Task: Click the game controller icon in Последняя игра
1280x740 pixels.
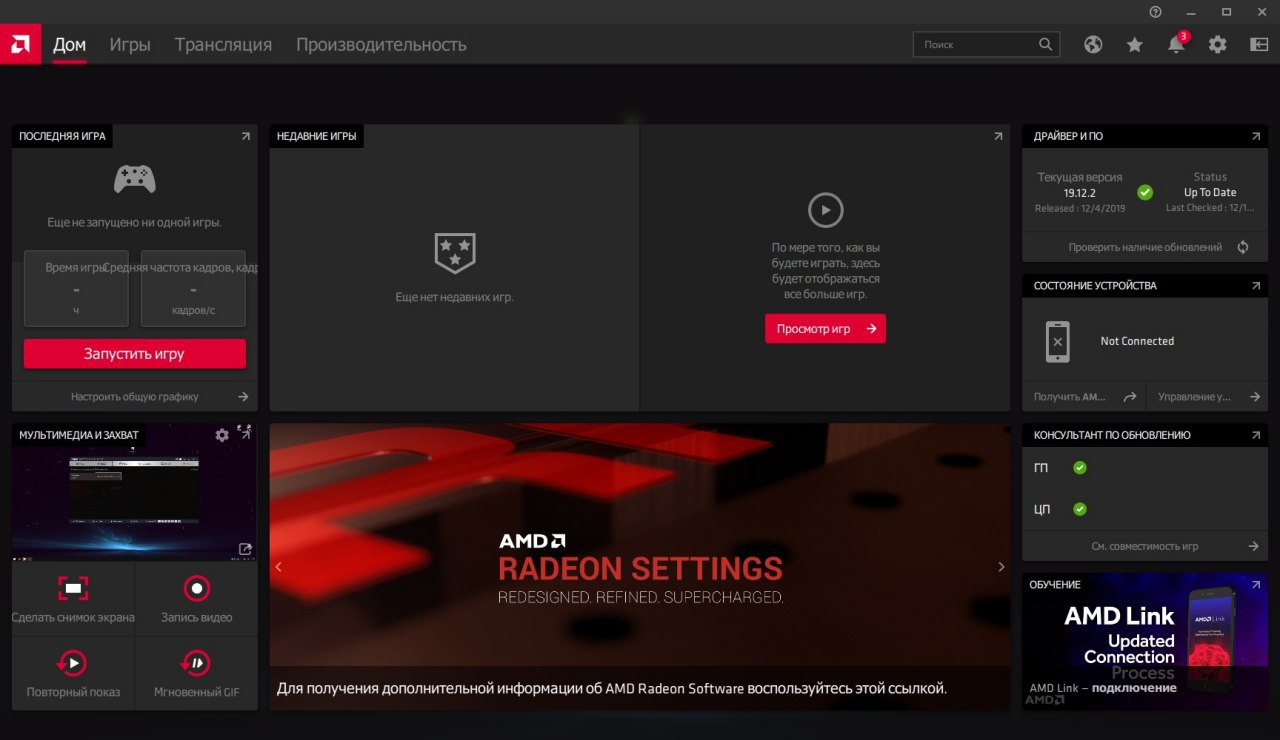Action: [x=134, y=180]
